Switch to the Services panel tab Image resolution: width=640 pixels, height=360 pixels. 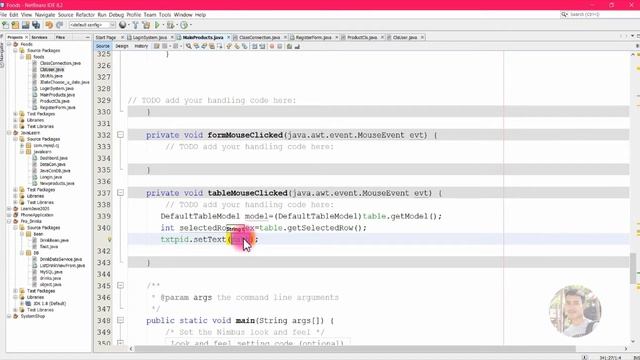tap(40, 37)
